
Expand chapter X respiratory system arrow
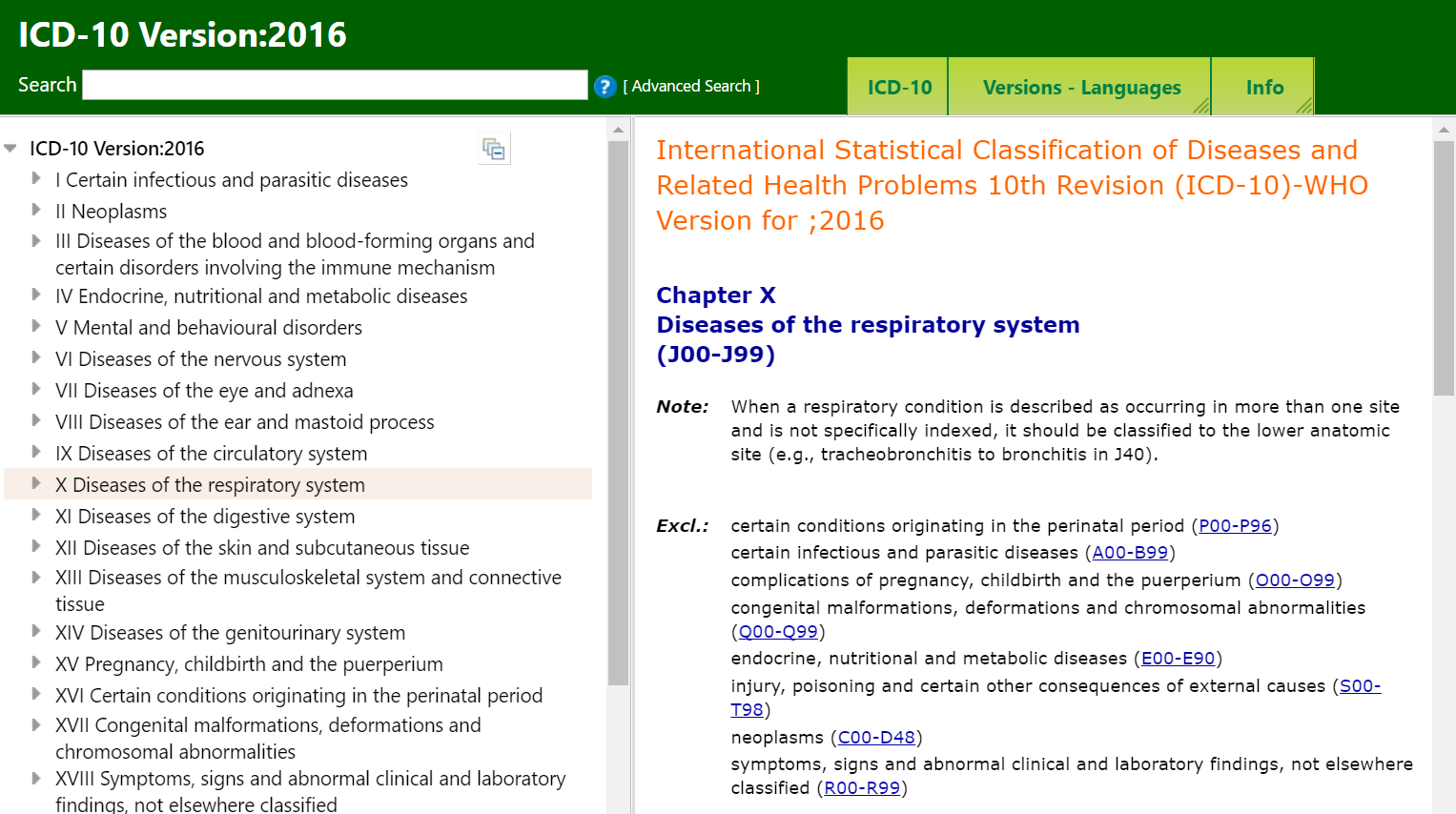click(x=36, y=483)
